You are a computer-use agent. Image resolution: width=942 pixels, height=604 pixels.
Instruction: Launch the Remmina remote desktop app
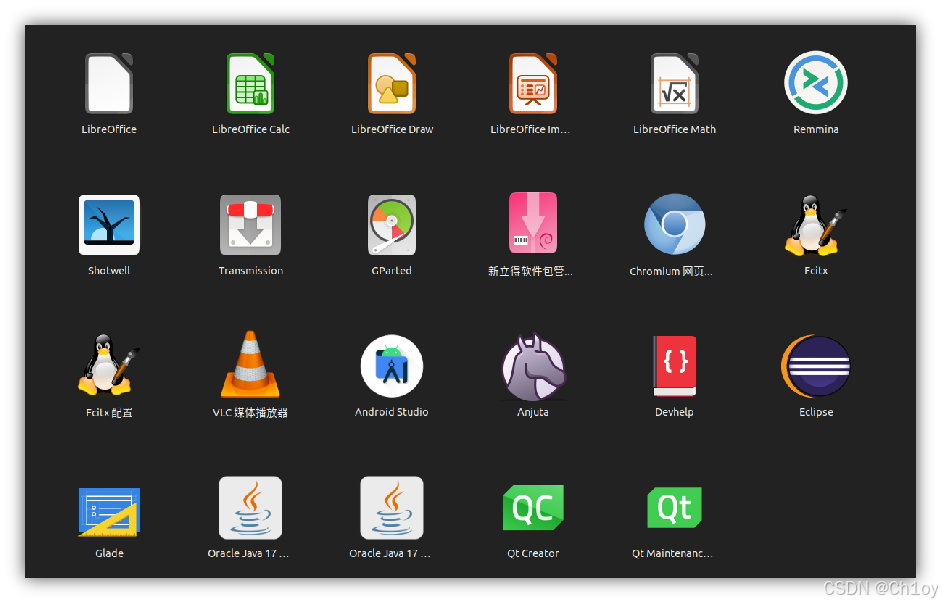tap(816, 82)
